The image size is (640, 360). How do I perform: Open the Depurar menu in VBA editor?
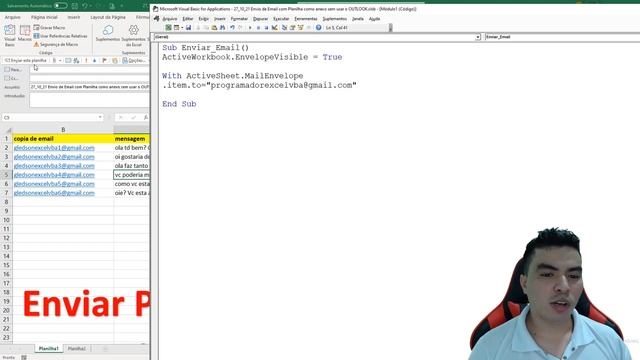[x=260, y=19]
